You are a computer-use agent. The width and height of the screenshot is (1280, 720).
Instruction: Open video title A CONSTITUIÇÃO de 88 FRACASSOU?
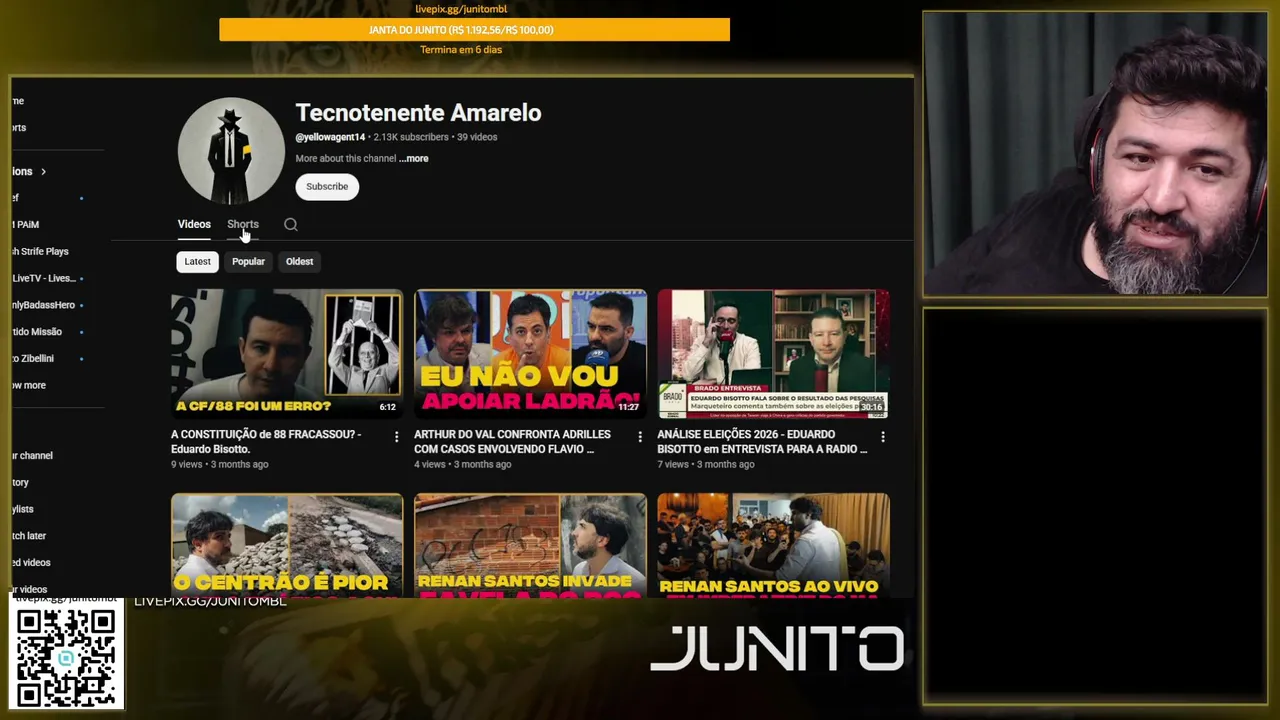pyautogui.click(x=266, y=442)
